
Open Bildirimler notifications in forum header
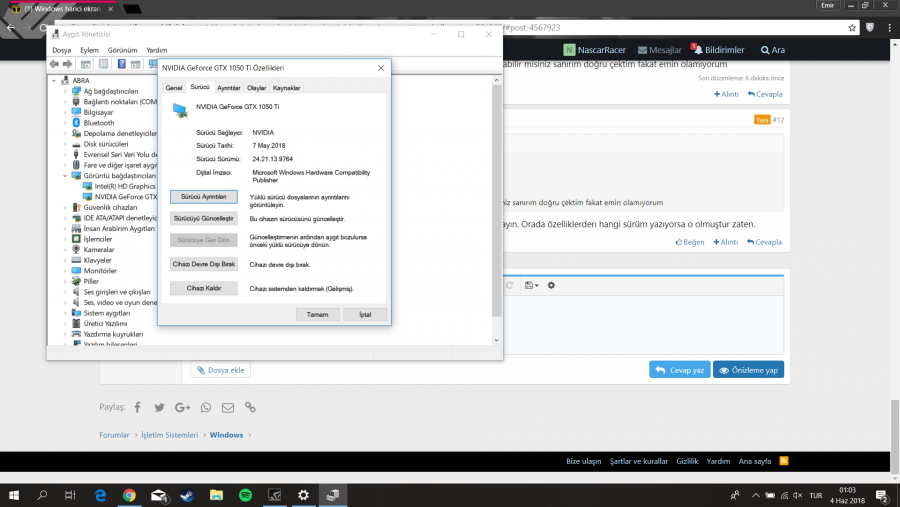point(718,50)
